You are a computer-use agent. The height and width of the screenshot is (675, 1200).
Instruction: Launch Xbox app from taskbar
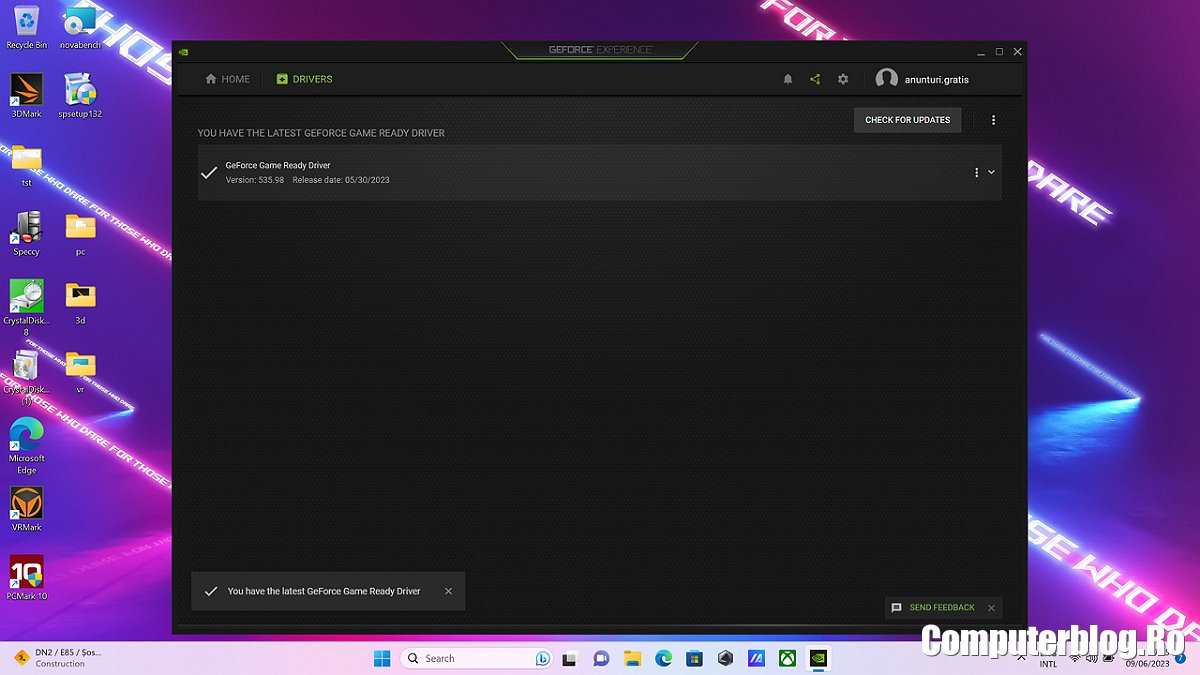click(788, 658)
